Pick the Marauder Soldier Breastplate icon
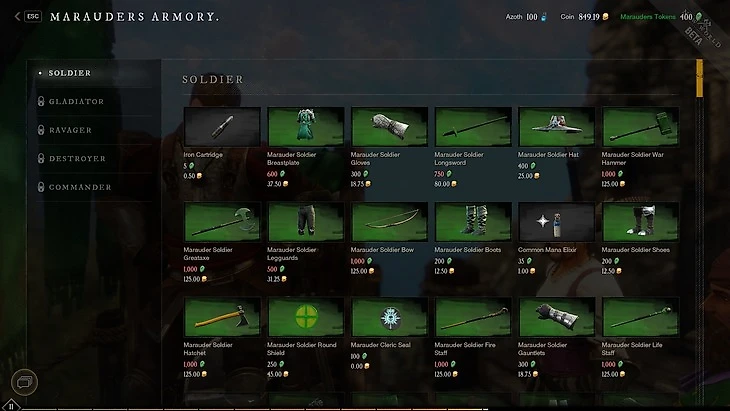This screenshot has width=730, height=411. point(306,127)
